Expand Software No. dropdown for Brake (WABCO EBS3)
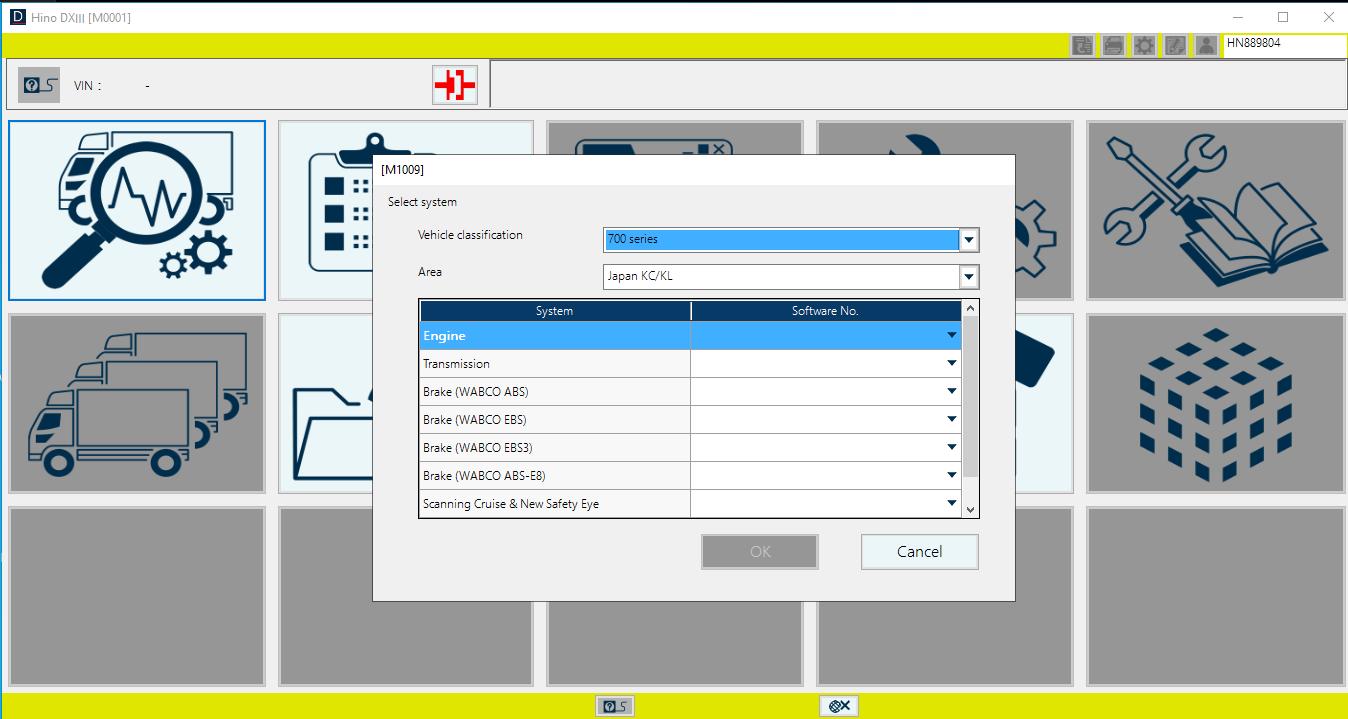Screen dimensions: 1348x719 click(x=952, y=448)
